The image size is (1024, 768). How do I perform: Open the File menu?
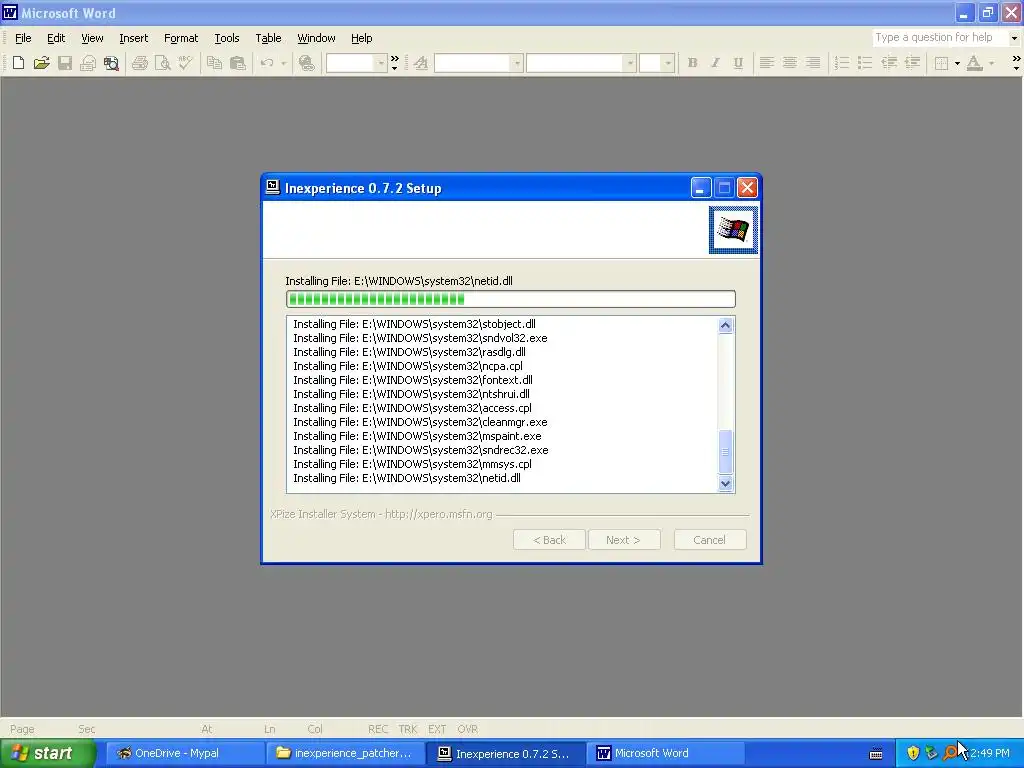23,38
